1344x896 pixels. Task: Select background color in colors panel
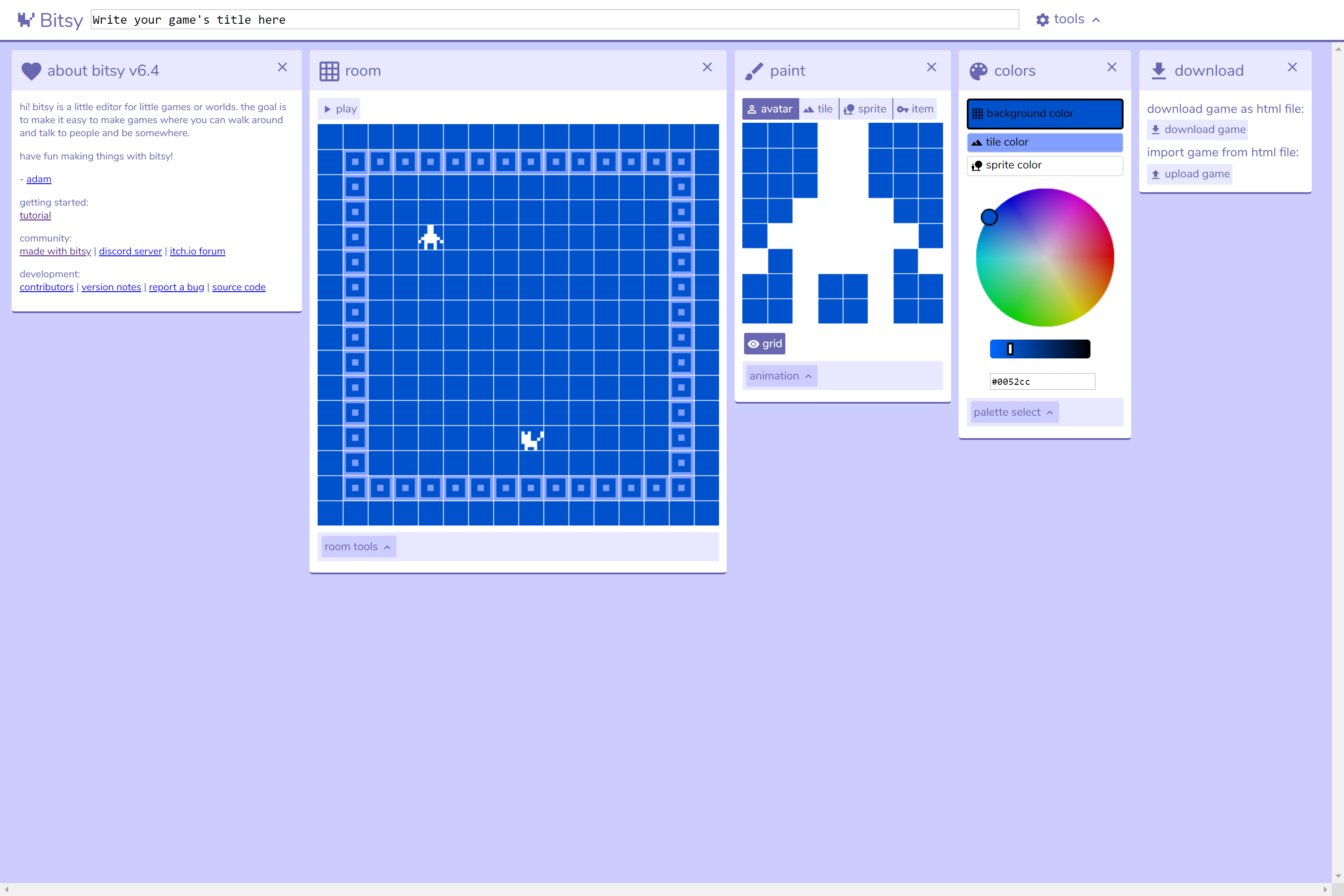[1044, 113]
